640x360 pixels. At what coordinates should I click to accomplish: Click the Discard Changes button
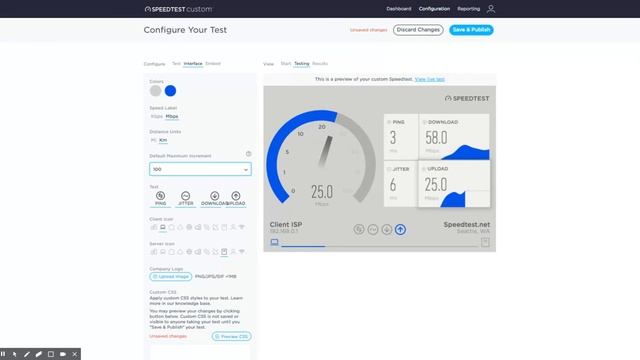pos(418,30)
